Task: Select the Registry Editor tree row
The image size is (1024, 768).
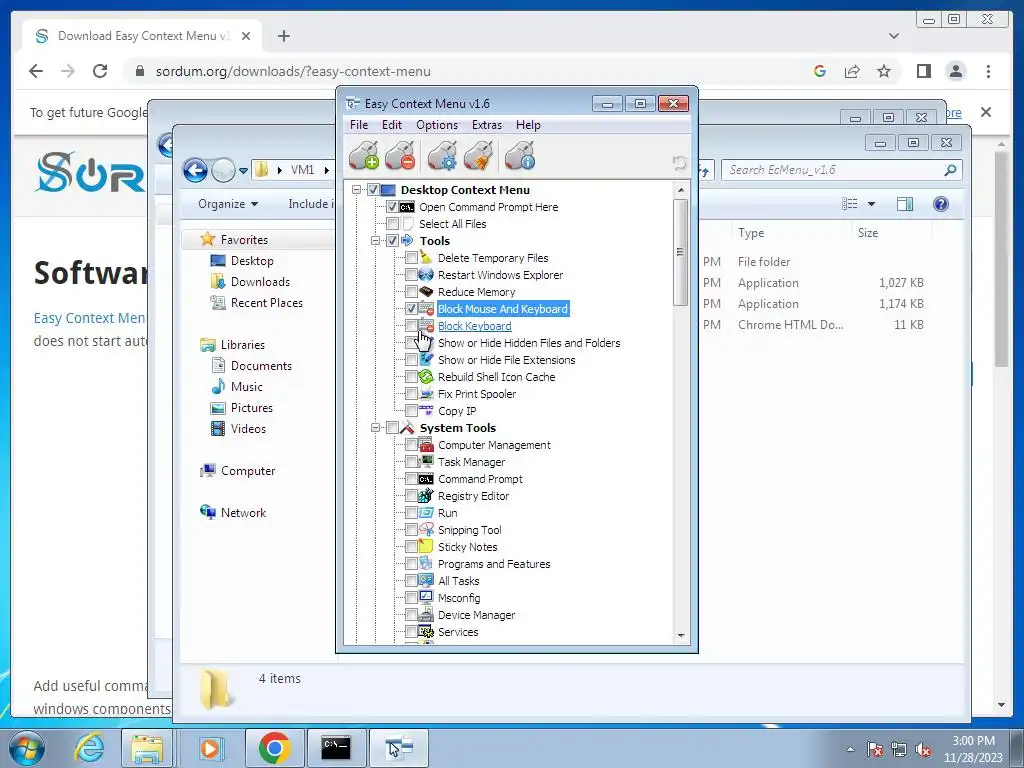Action: pos(473,496)
